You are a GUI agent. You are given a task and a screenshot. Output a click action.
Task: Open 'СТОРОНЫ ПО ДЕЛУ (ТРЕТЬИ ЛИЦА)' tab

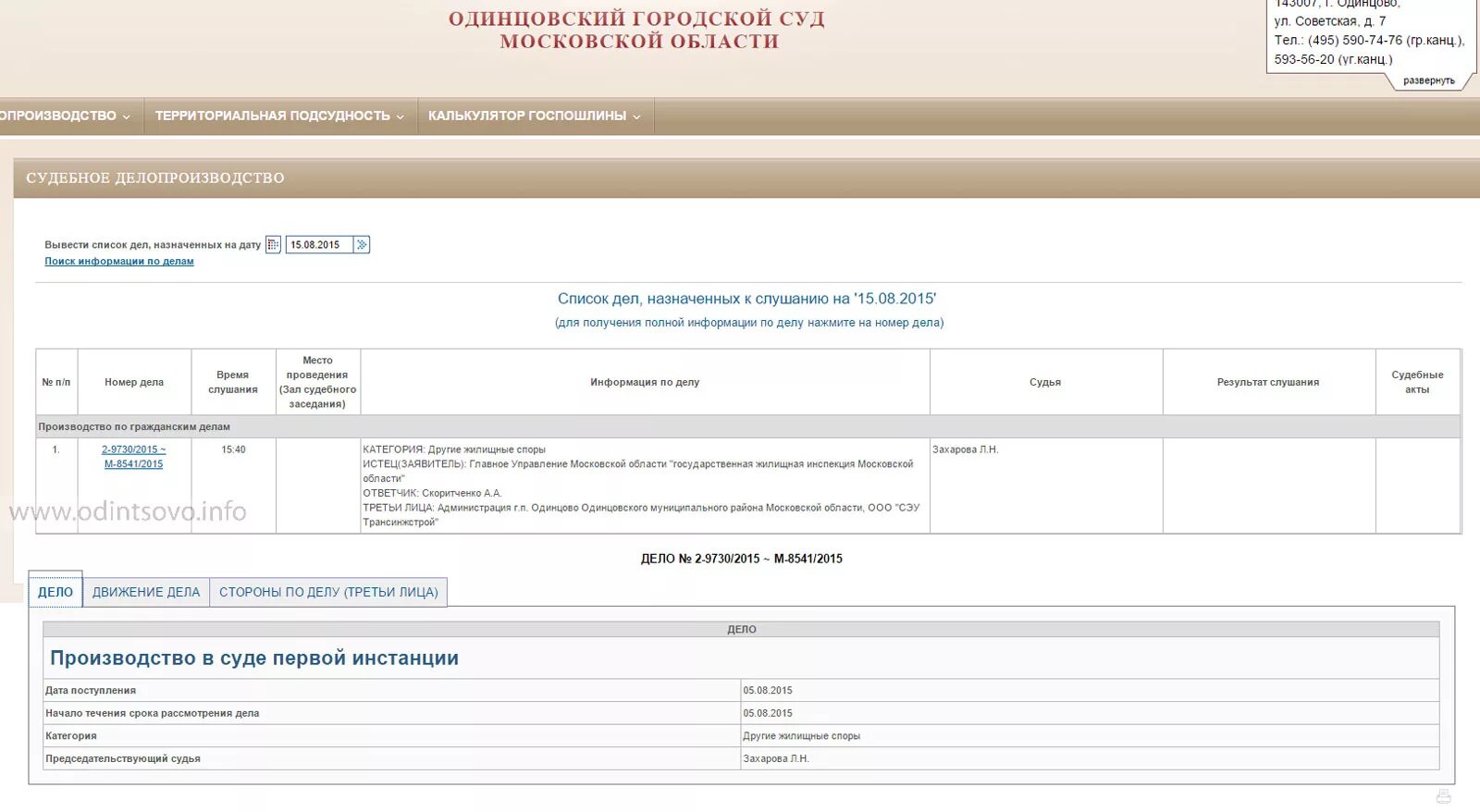tap(328, 592)
